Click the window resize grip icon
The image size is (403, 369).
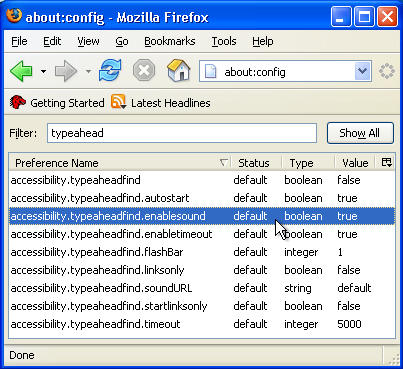click(x=393, y=359)
